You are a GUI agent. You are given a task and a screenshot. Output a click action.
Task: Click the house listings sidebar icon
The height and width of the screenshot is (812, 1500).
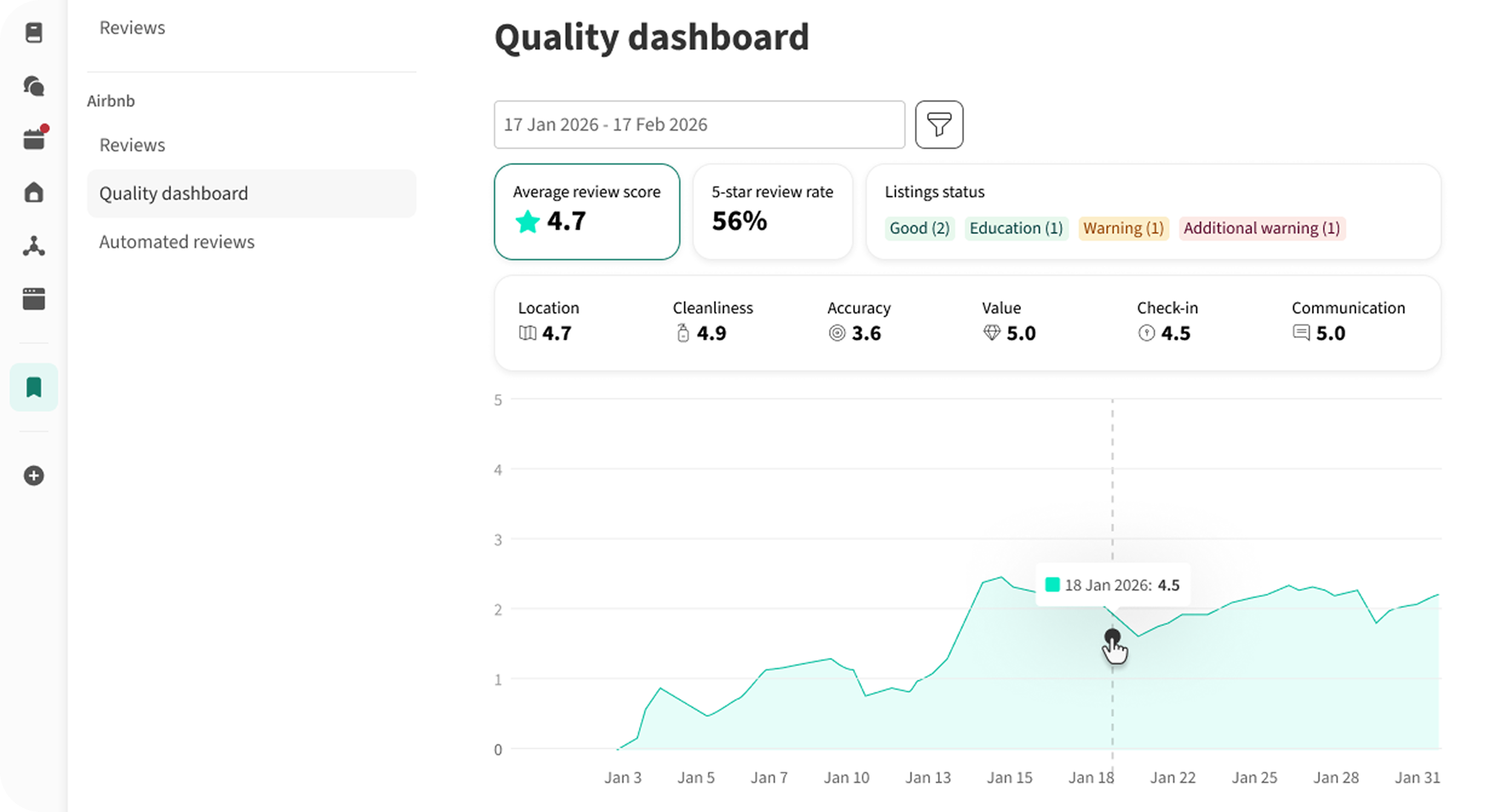[x=34, y=192]
